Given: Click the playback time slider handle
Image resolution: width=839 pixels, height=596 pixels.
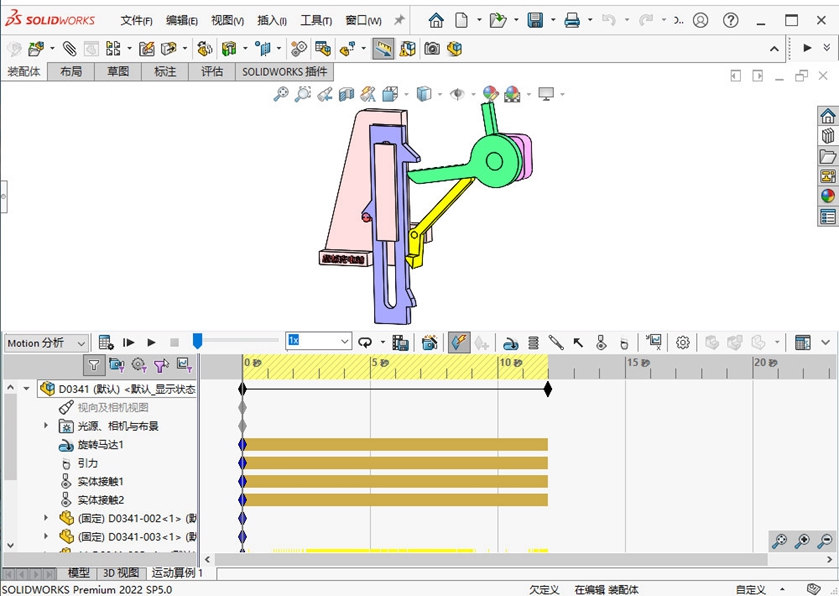Looking at the screenshot, I should (x=198, y=341).
